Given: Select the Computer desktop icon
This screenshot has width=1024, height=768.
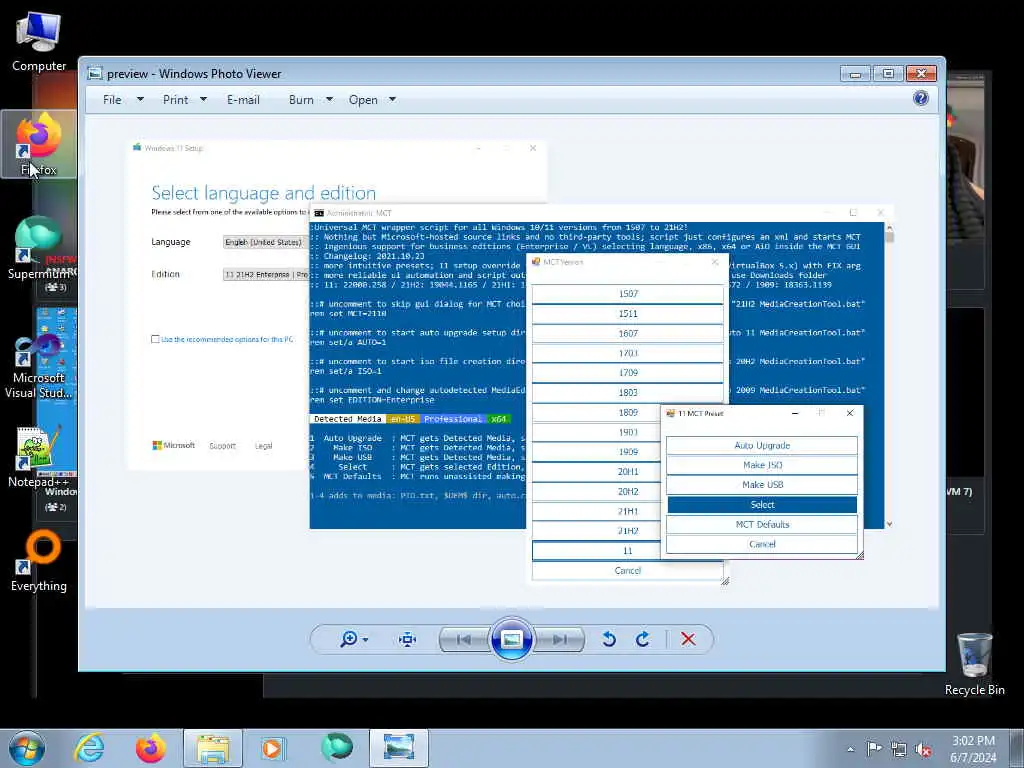Looking at the screenshot, I should (39, 40).
